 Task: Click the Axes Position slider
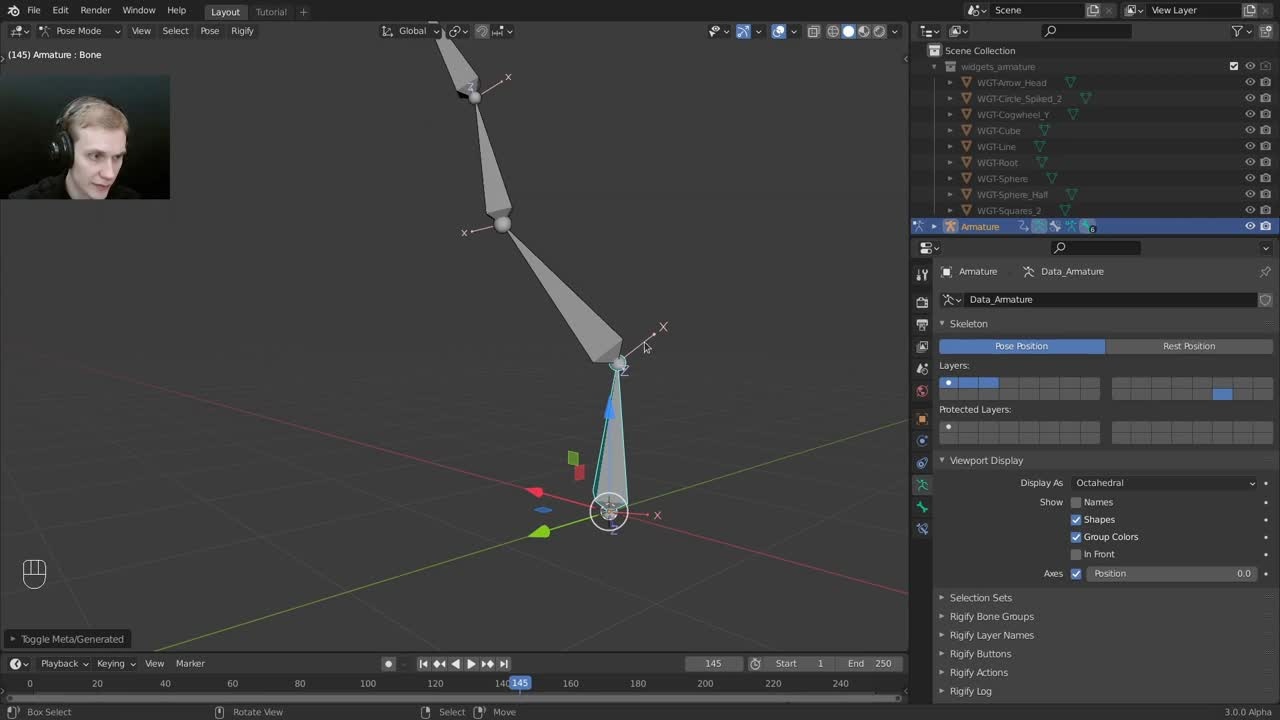click(1170, 574)
